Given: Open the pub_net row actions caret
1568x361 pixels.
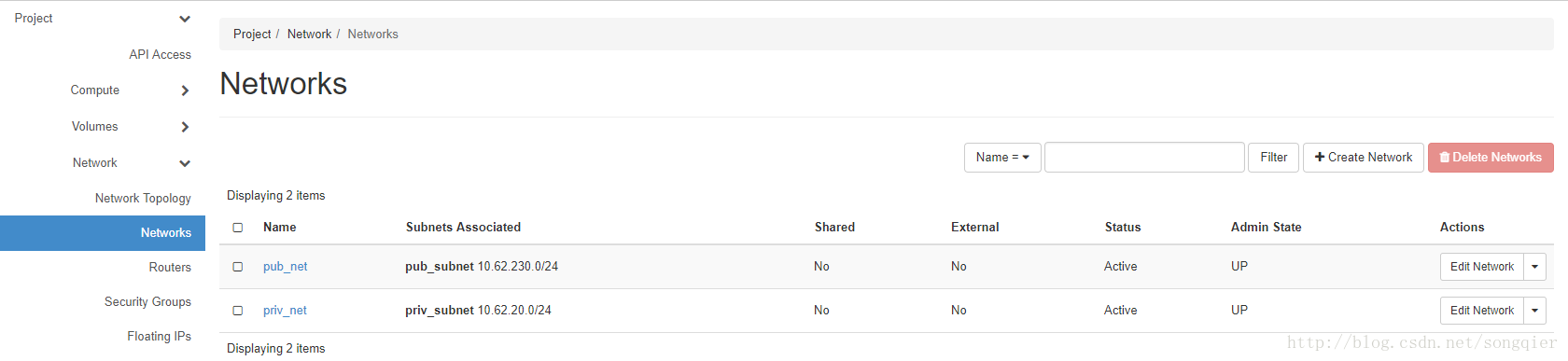Looking at the screenshot, I should point(1534,267).
